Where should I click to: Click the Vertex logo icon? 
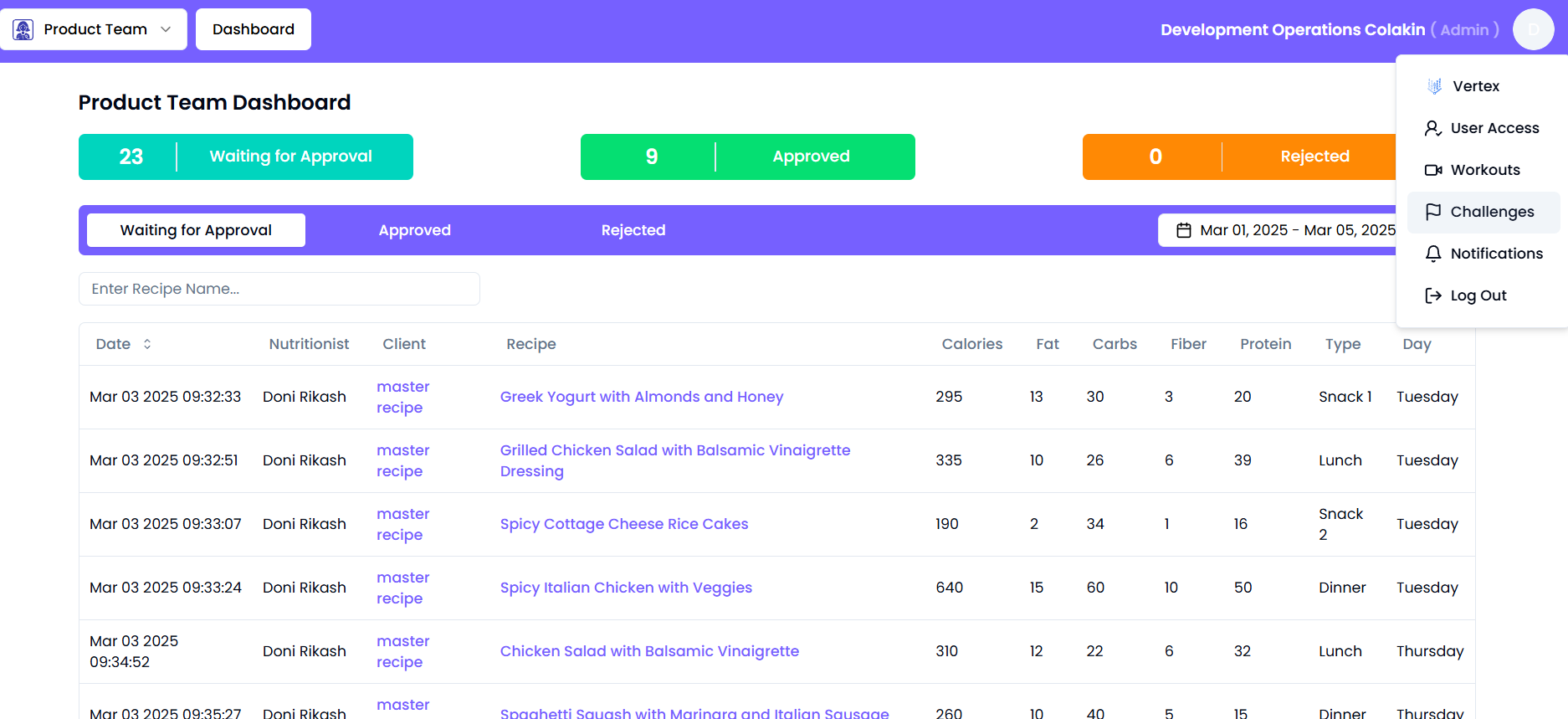(1434, 86)
